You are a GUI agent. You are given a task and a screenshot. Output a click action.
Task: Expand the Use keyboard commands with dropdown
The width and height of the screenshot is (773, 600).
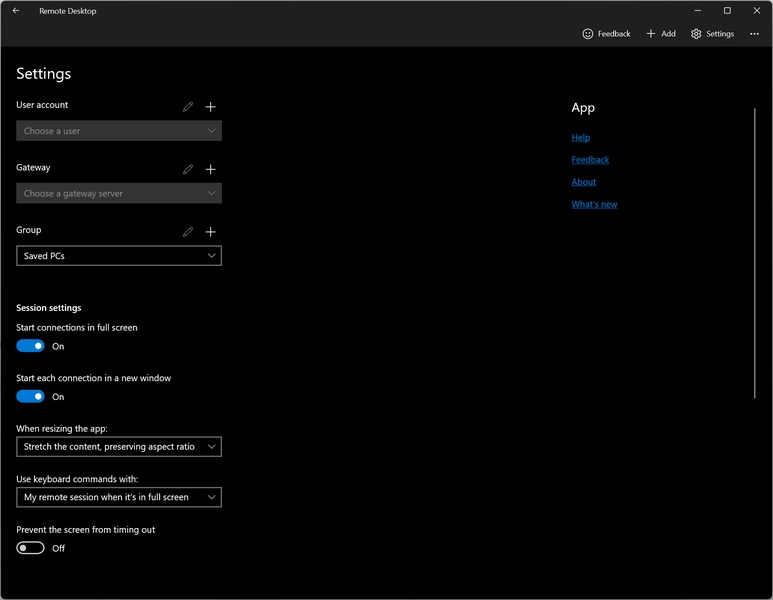(119, 497)
